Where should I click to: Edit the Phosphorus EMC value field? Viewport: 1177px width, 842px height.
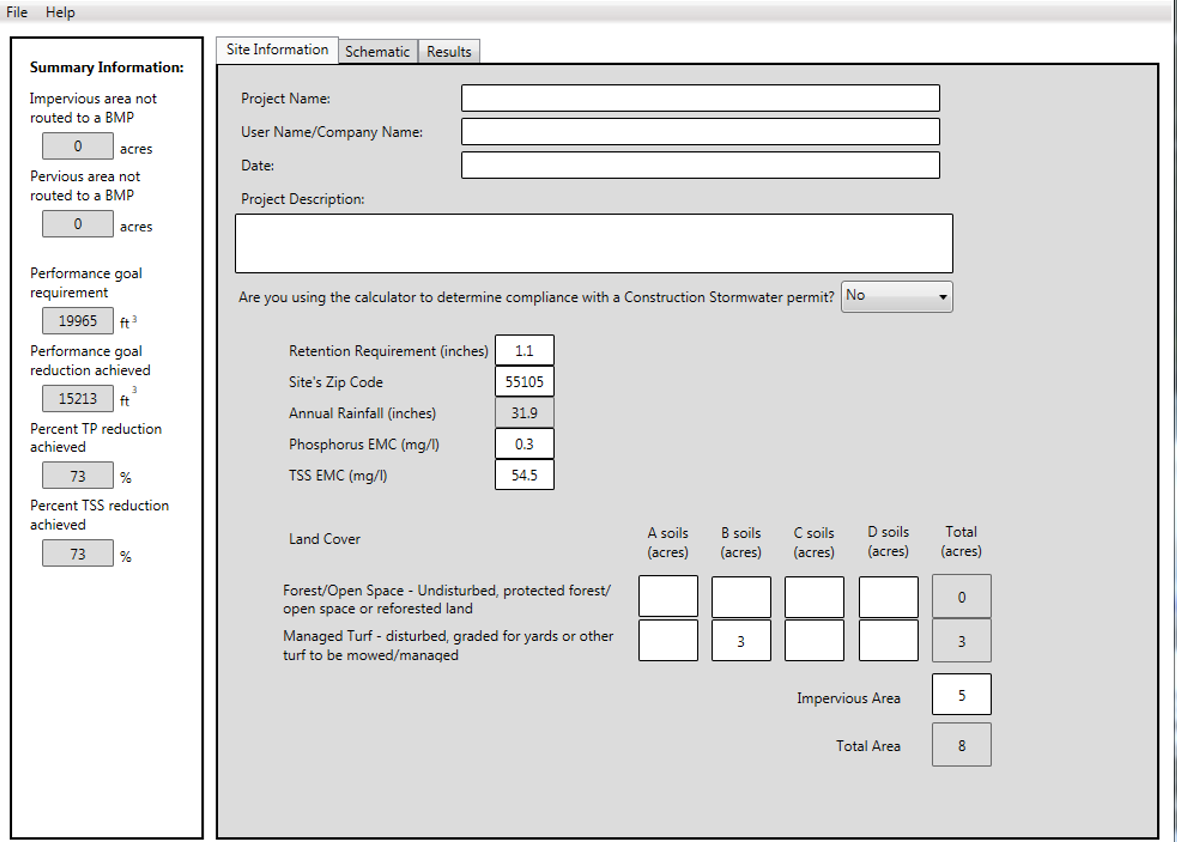(x=524, y=444)
